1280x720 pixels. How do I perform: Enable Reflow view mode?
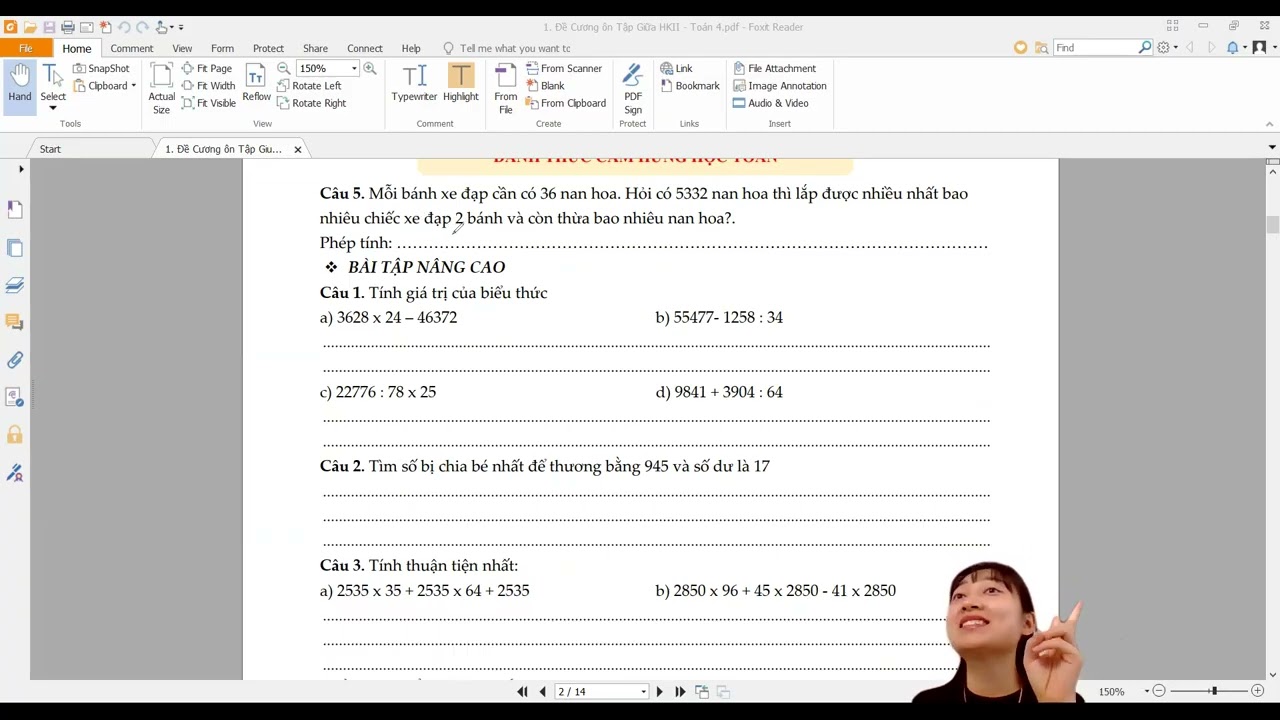click(x=256, y=82)
